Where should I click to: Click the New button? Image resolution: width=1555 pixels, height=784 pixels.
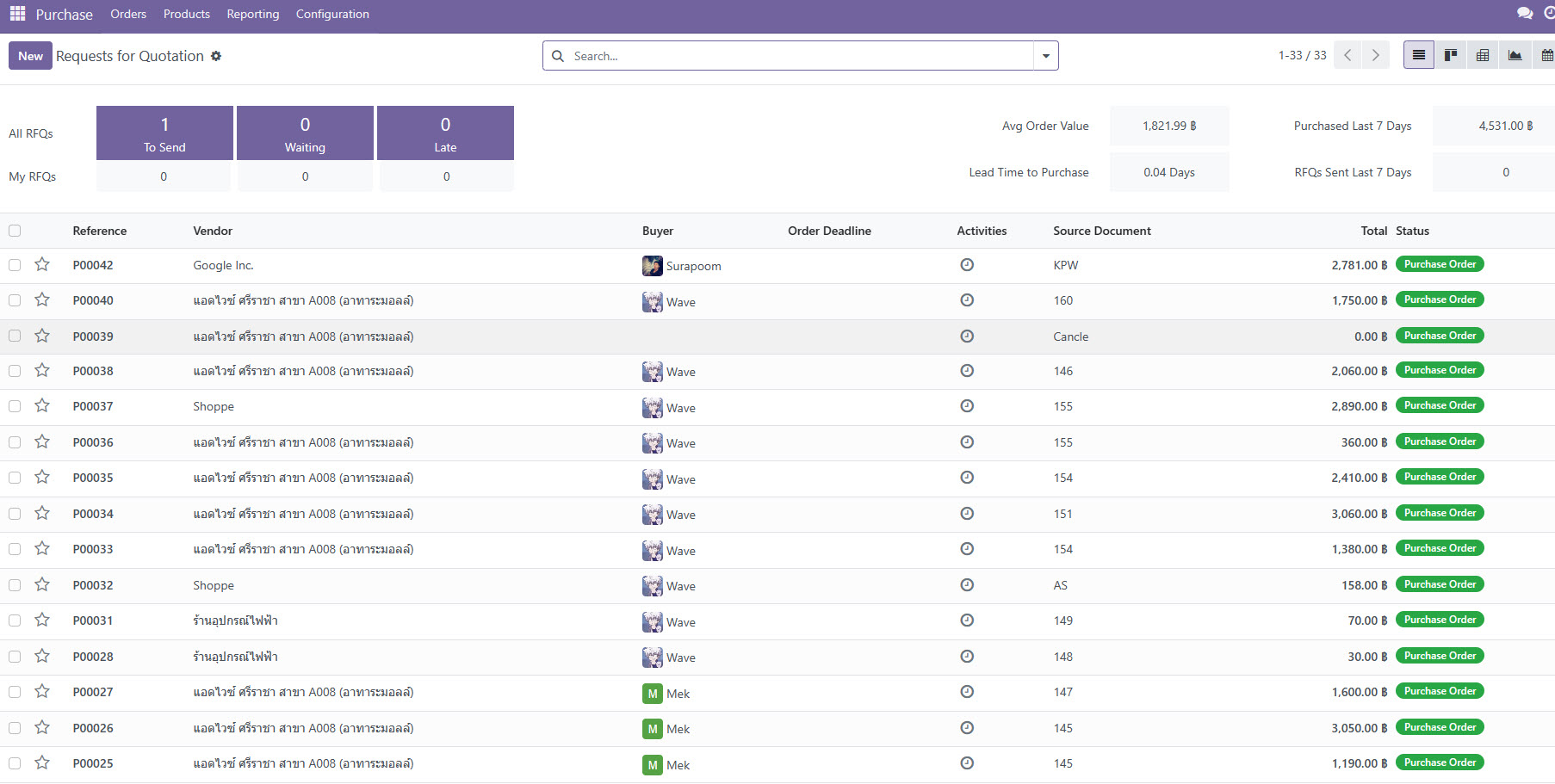click(30, 56)
